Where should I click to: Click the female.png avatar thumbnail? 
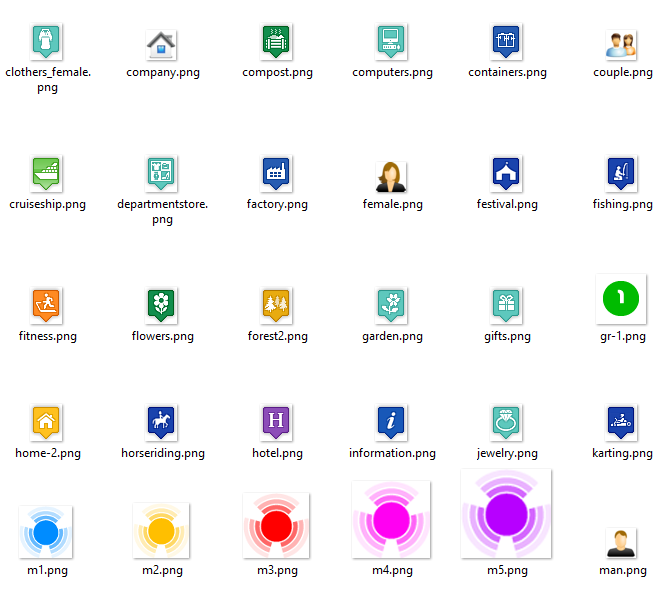pyautogui.click(x=391, y=176)
